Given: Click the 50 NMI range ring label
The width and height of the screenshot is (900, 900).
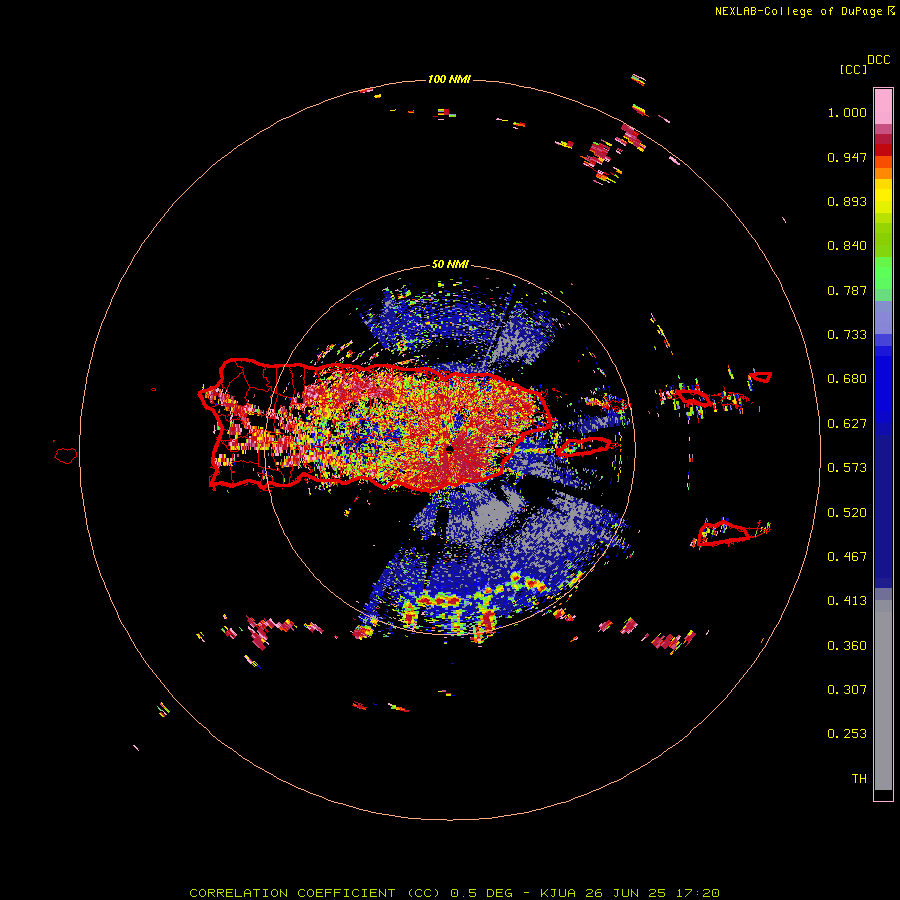Looking at the screenshot, I should [450, 265].
